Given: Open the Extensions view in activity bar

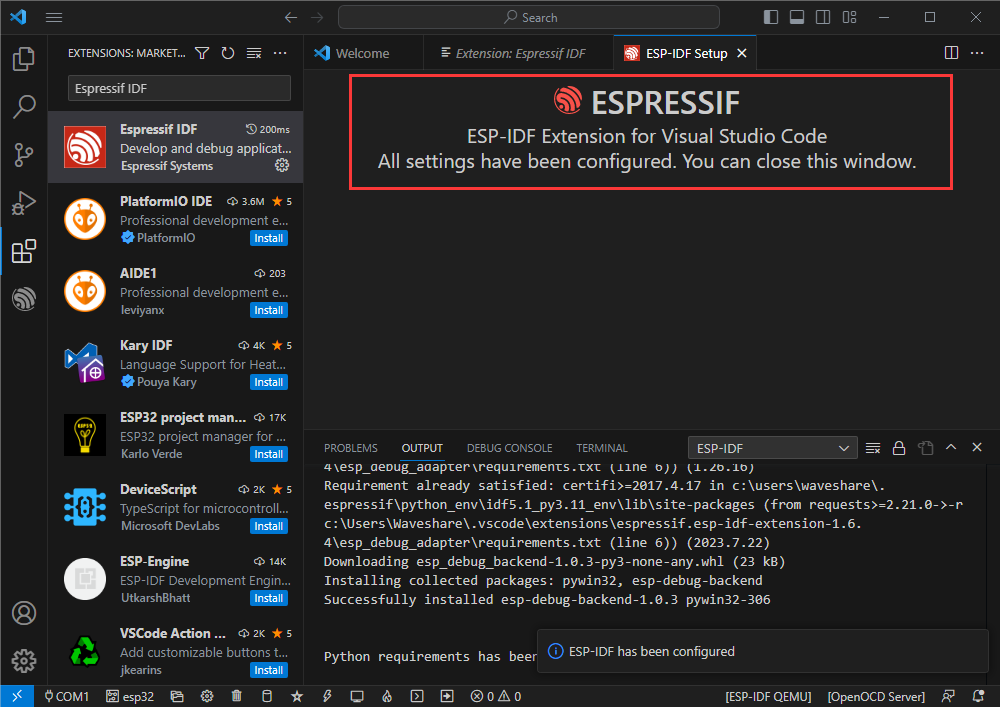Looking at the screenshot, I should point(24,251).
